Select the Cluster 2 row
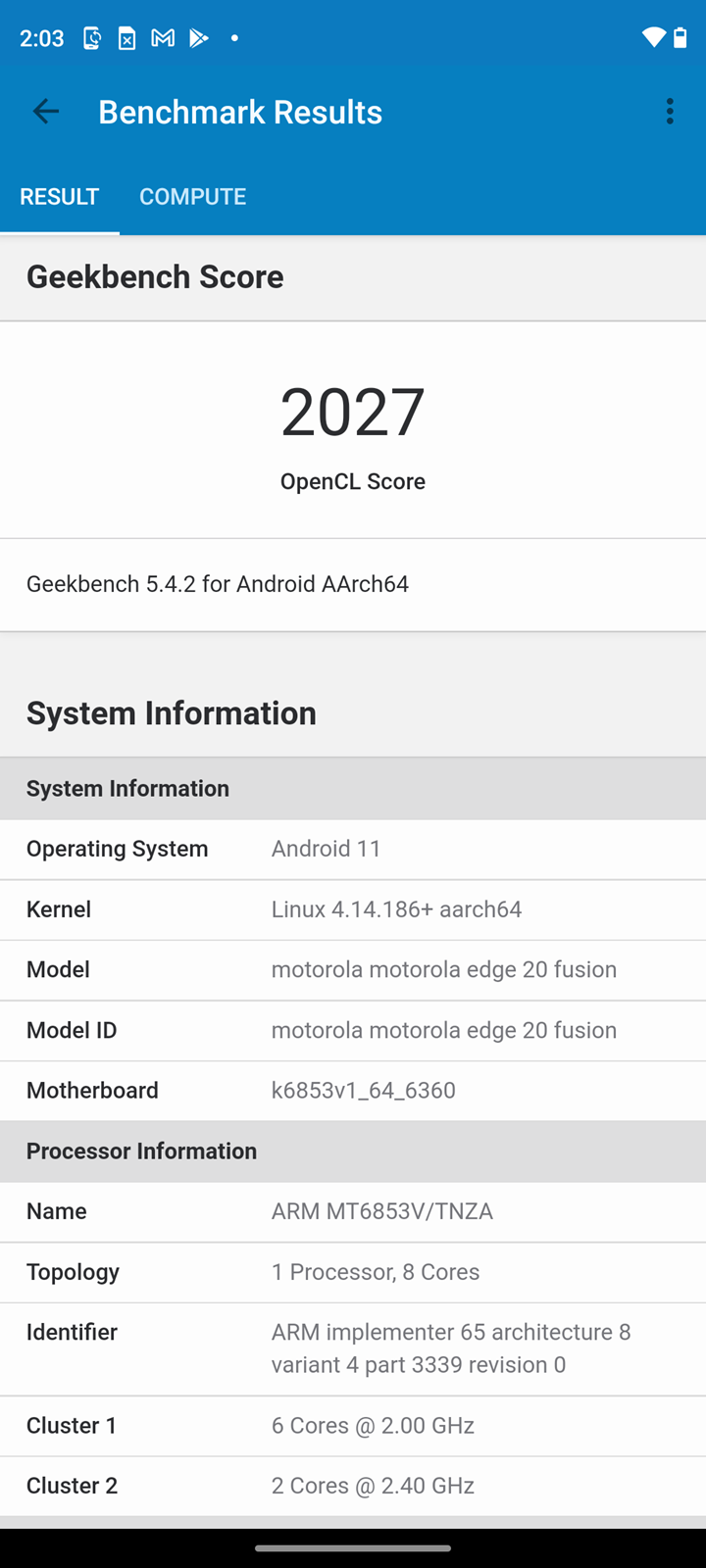Viewport: 706px width, 1568px height. click(353, 1486)
